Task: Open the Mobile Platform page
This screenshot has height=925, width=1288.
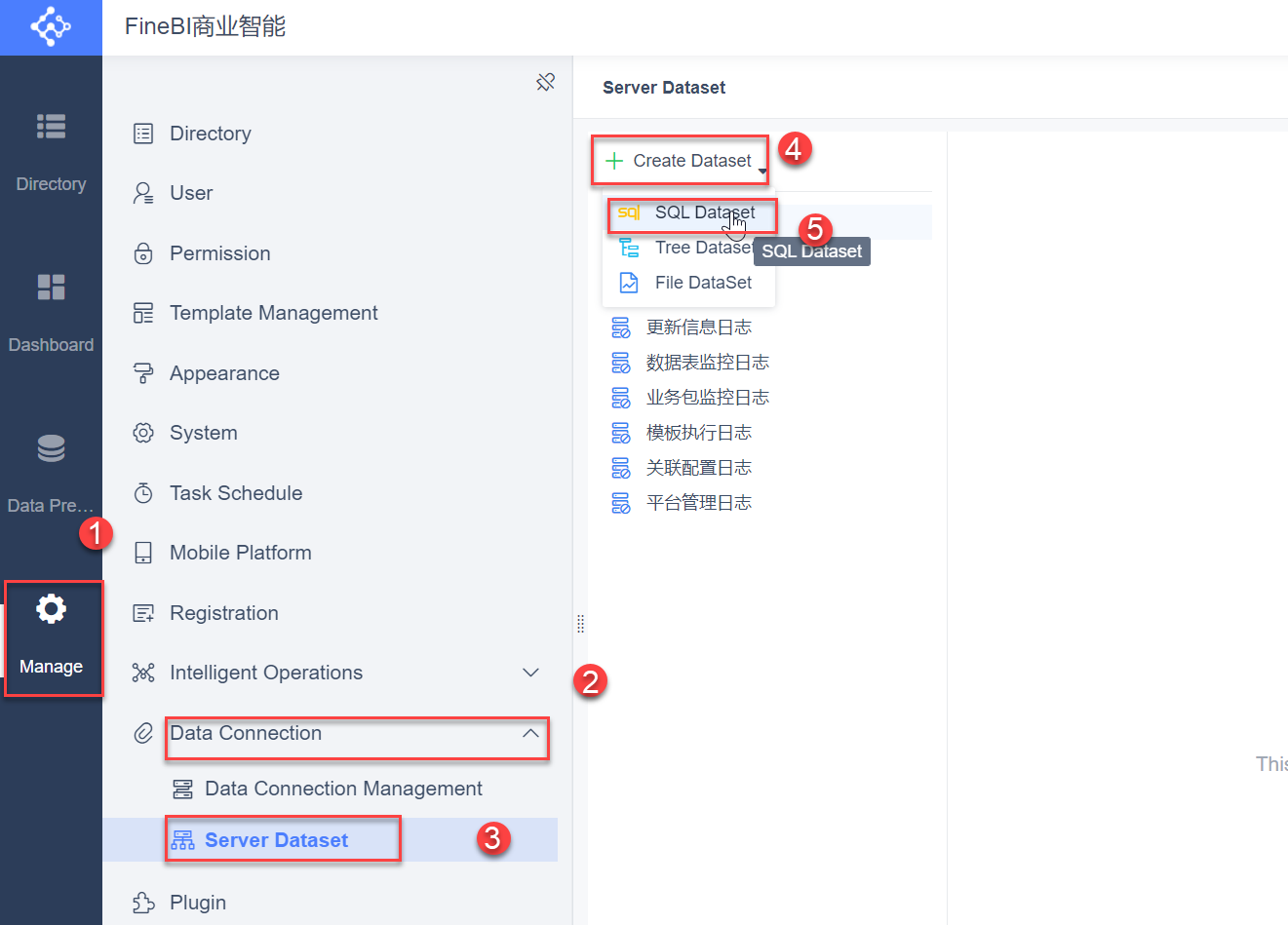Action: click(241, 553)
